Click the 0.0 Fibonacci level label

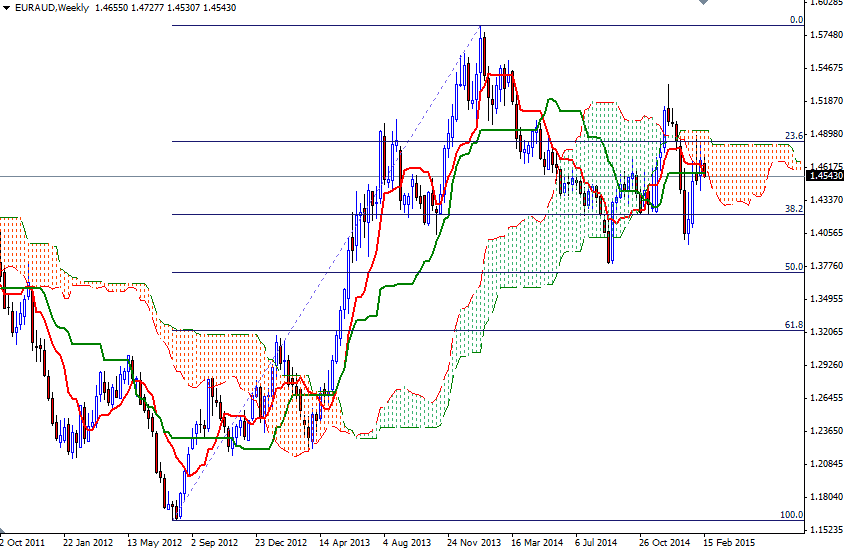[796, 20]
